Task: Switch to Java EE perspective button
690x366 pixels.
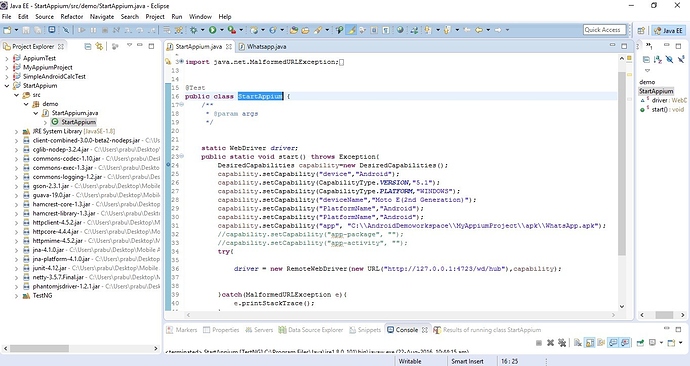Action: click(x=668, y=31)
